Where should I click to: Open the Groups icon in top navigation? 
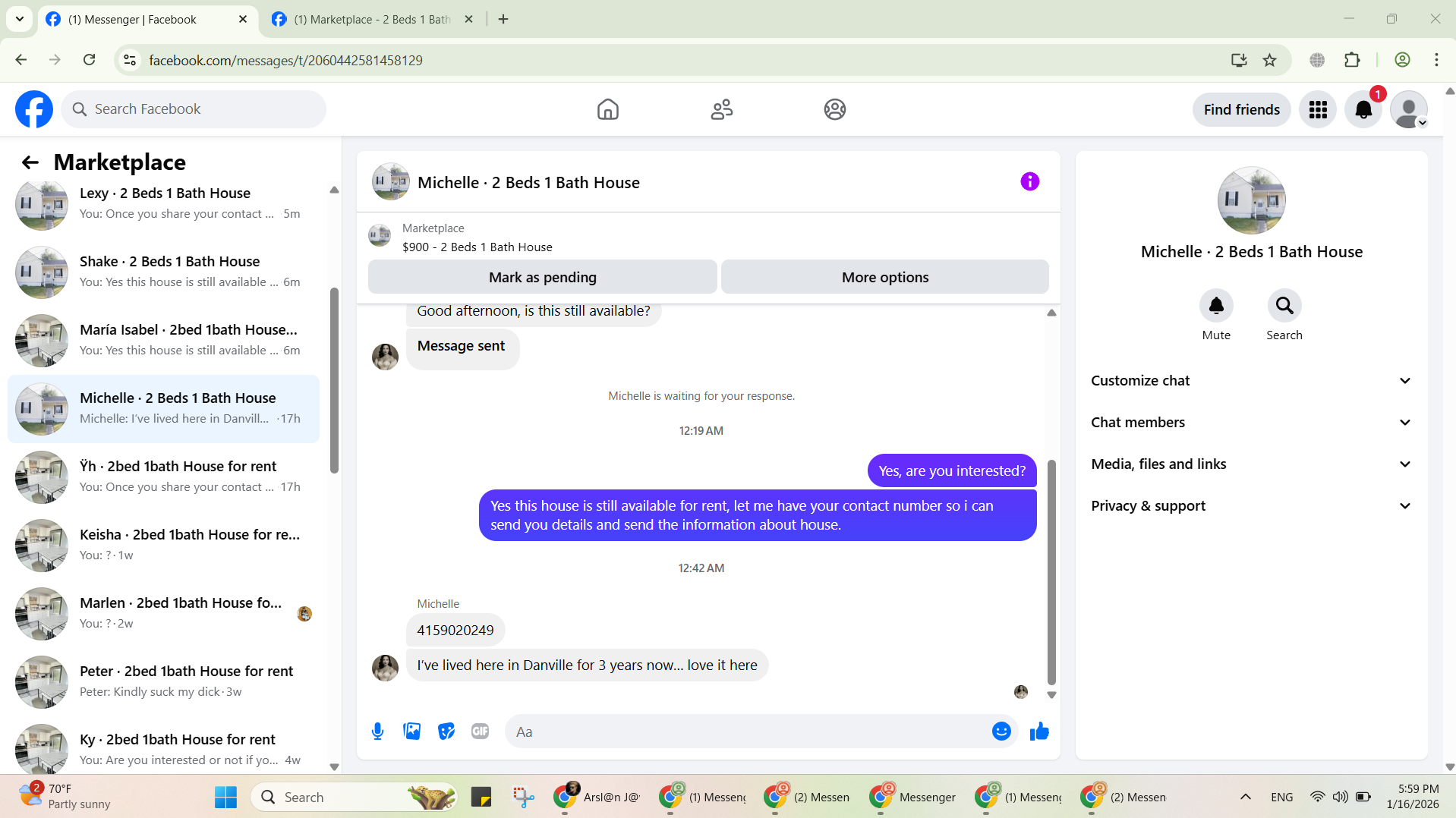pyautogui.click(x=835, y=109)
